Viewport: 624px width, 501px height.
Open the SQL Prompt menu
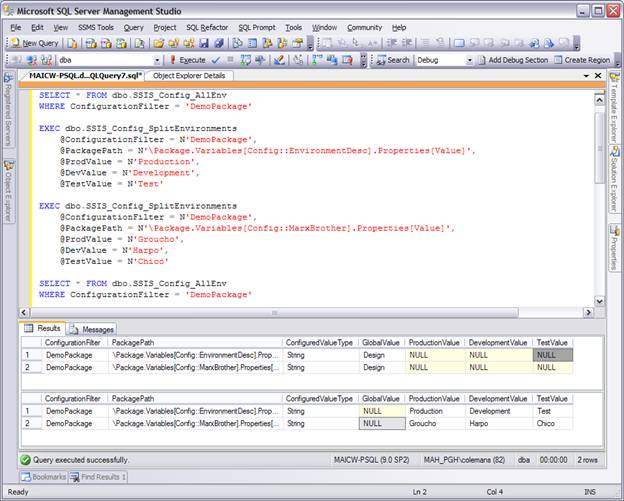pyautogui.click(x=256, y=27)
